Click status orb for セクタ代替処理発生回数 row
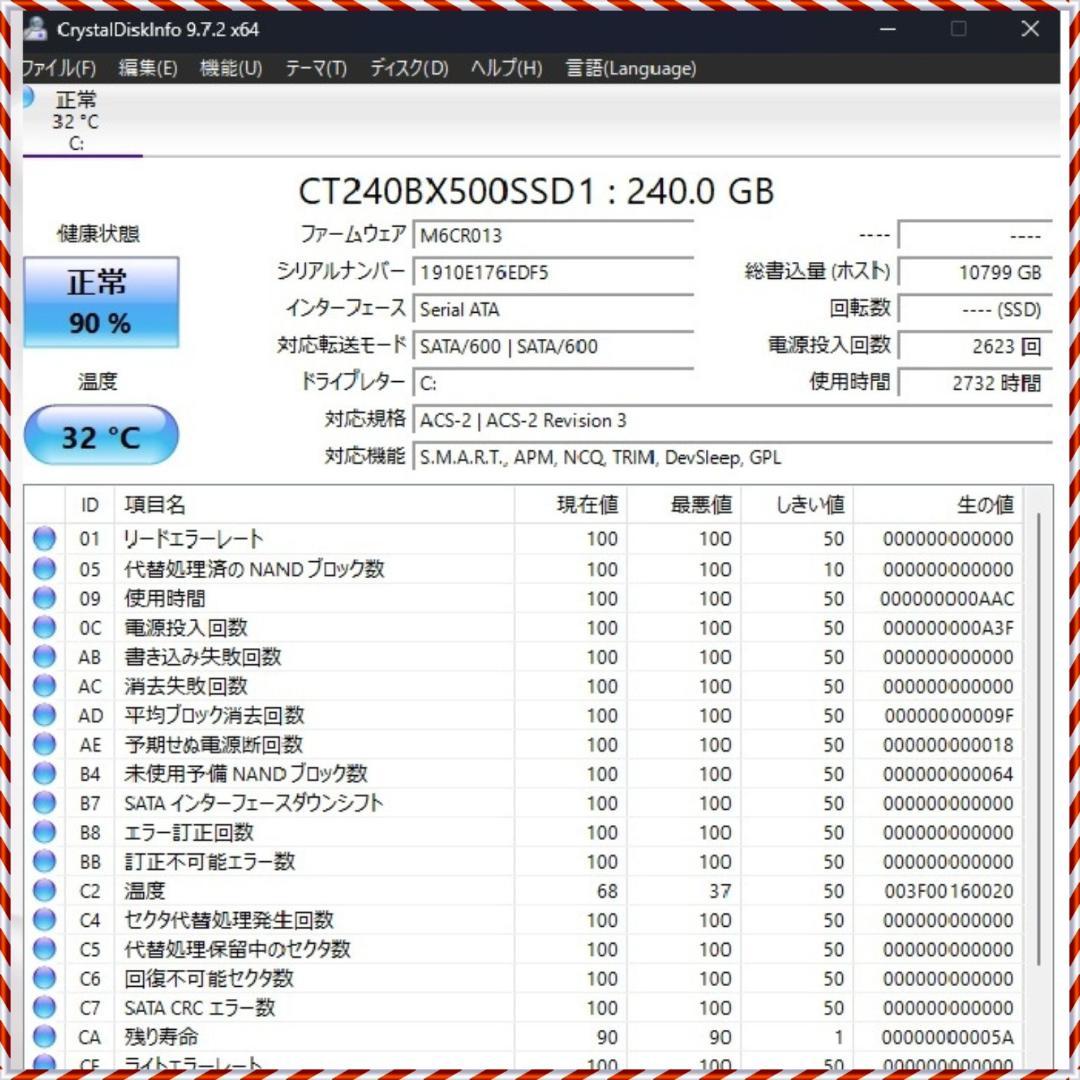The width and height of the screenshot is (1080, 1080). point(44,920)
